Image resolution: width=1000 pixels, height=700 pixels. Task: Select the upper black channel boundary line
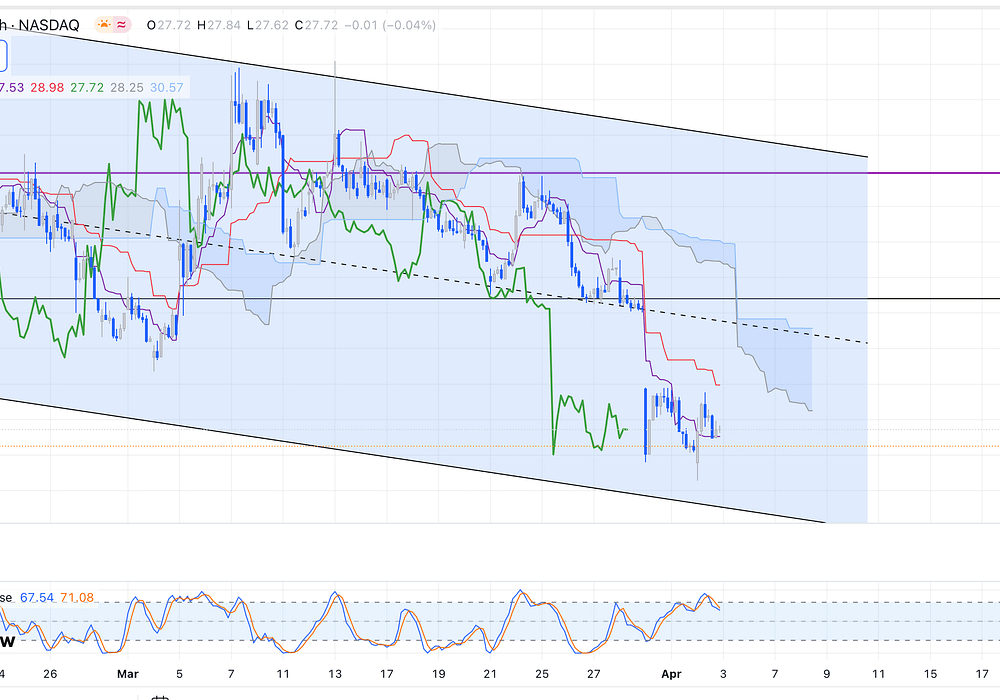pyautogui.click(x=600, y=110)
